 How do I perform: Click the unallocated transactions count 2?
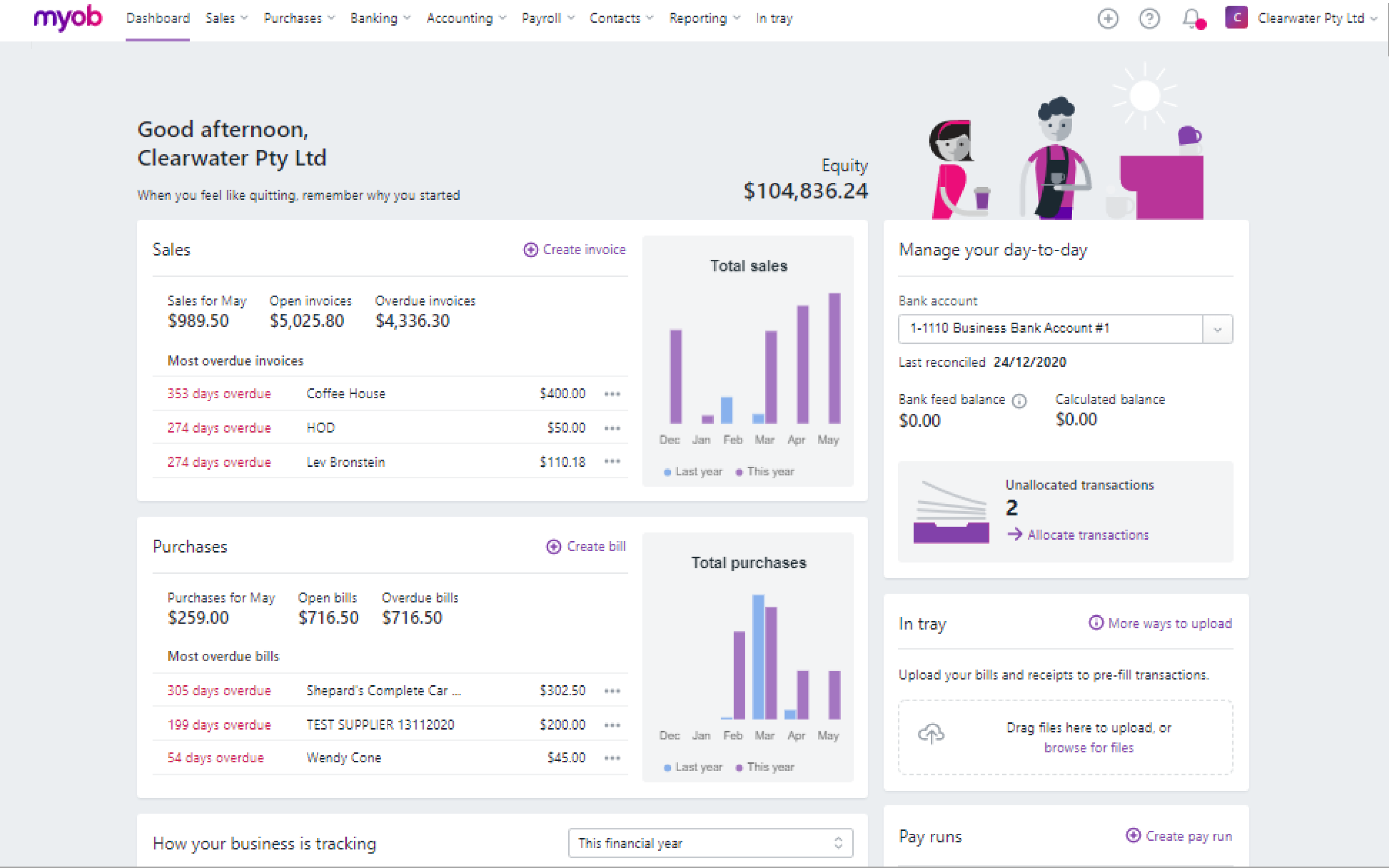(1011, 508)
